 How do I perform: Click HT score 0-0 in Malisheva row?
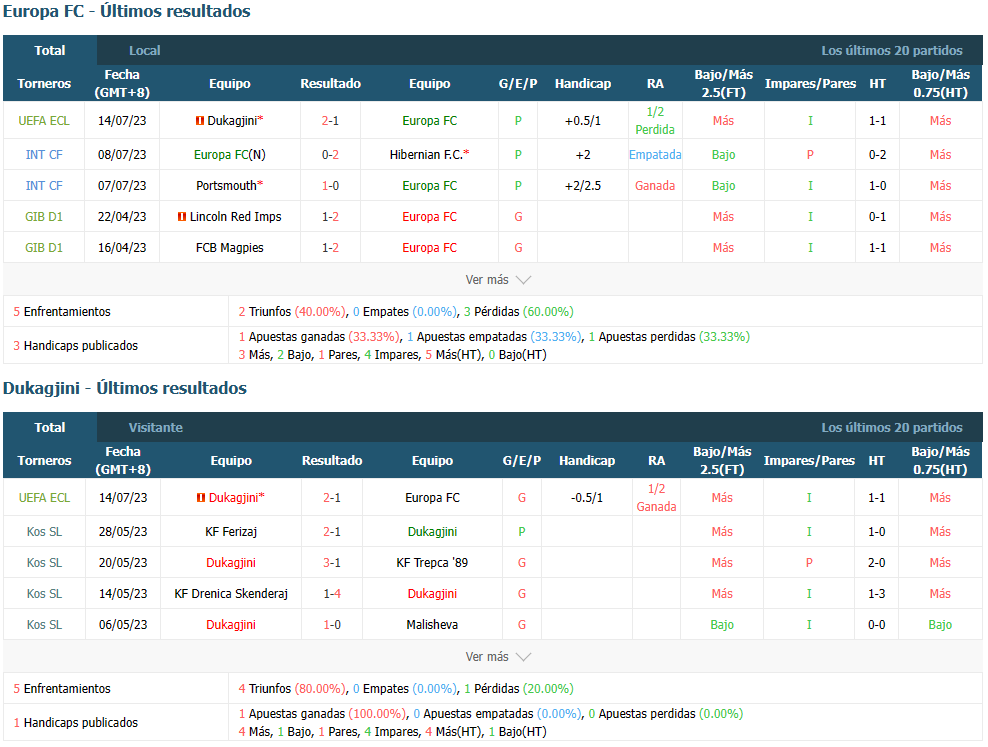click(876, 625)
